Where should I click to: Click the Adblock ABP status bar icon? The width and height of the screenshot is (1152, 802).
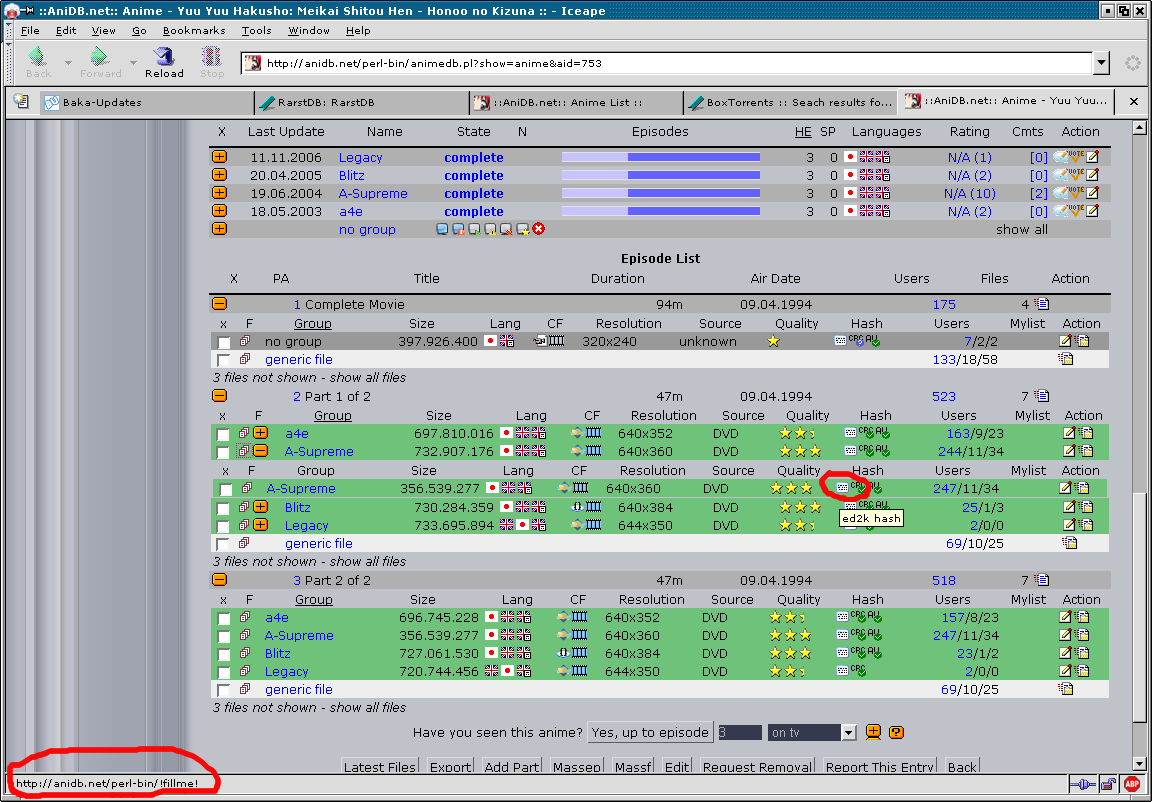pyautogui.click(x=1132, y=784)
